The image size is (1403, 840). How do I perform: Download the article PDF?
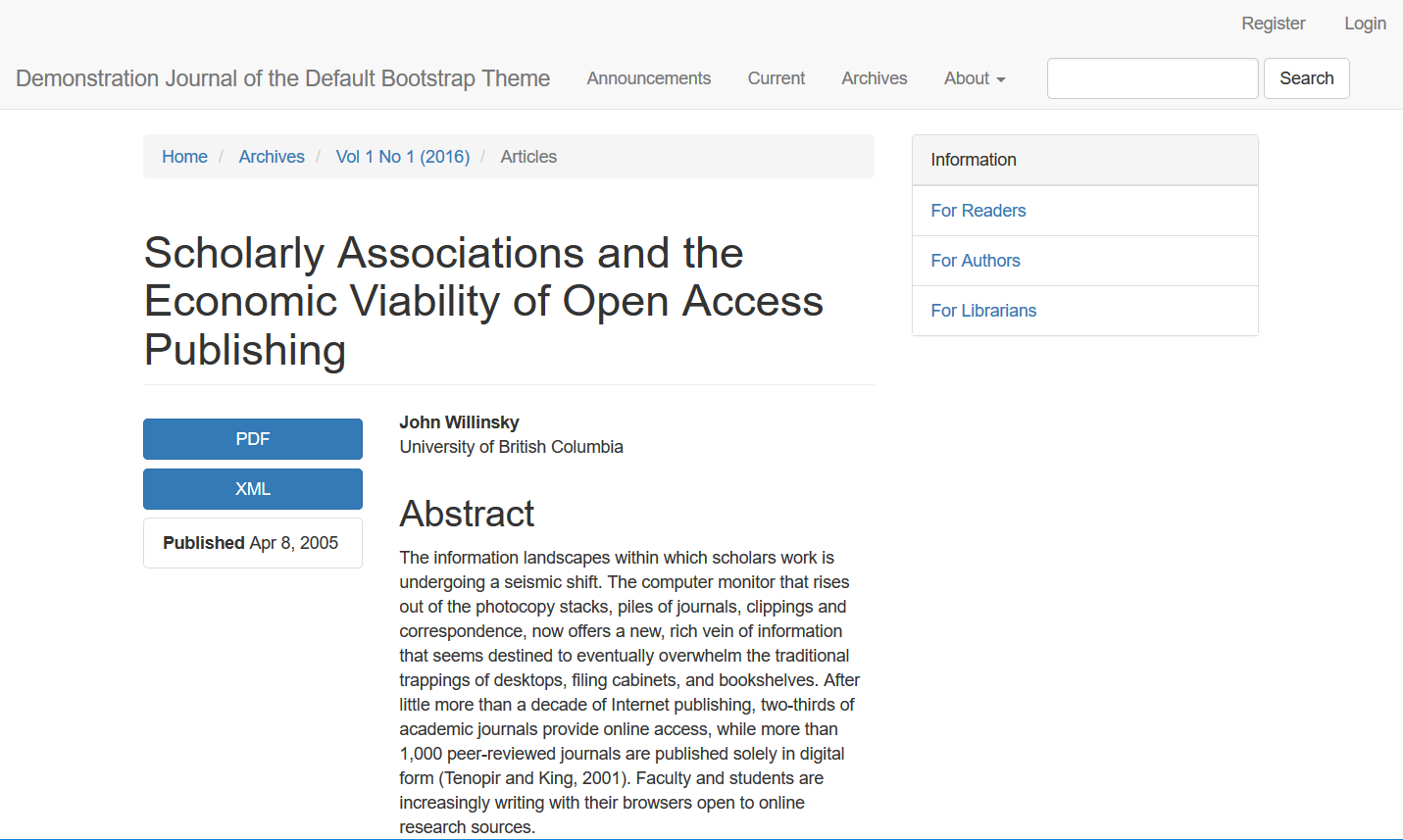252,439
